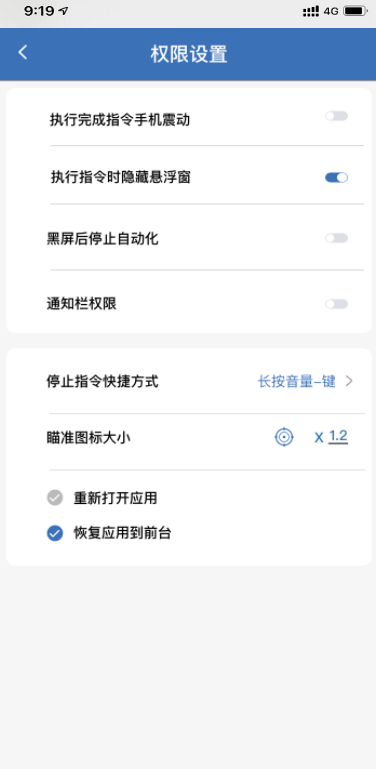Tap the crosshair aim target icon

coord(284,436)
